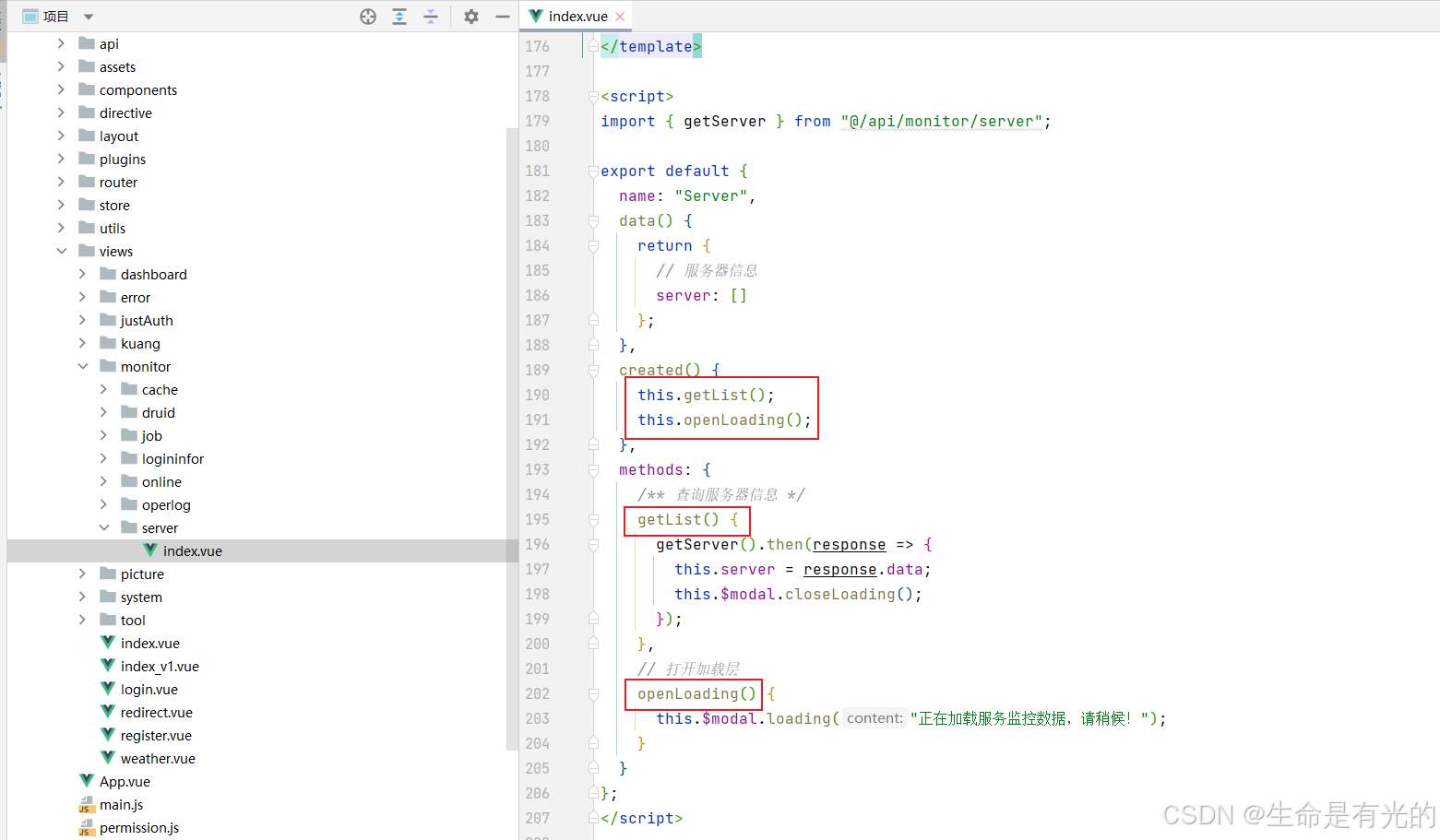Collapse the monitor folder

pos(82,366)
